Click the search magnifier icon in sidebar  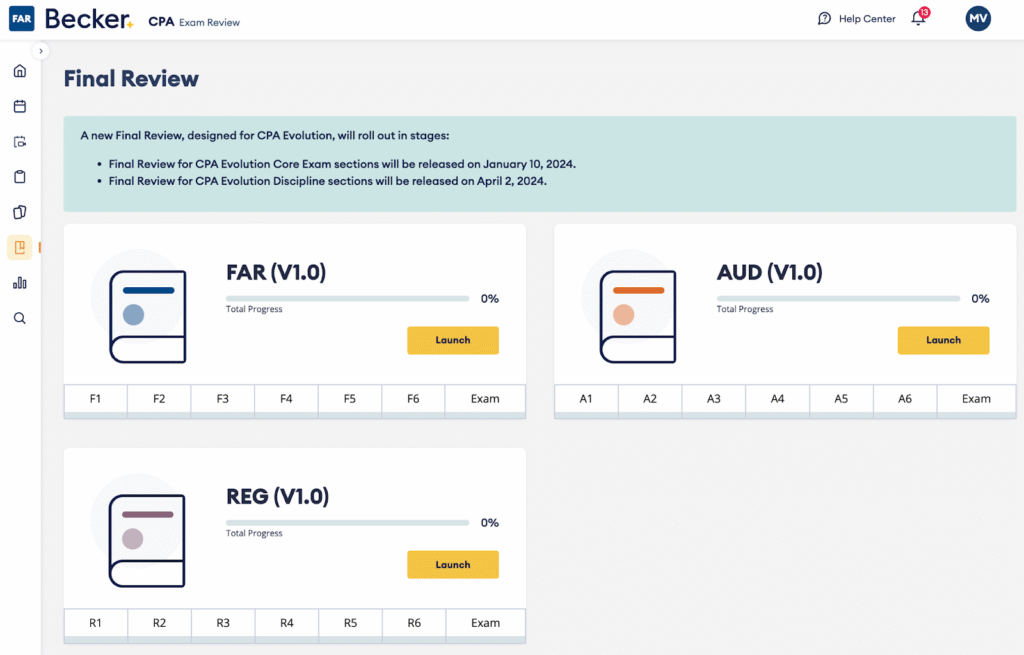click(20, 318)
